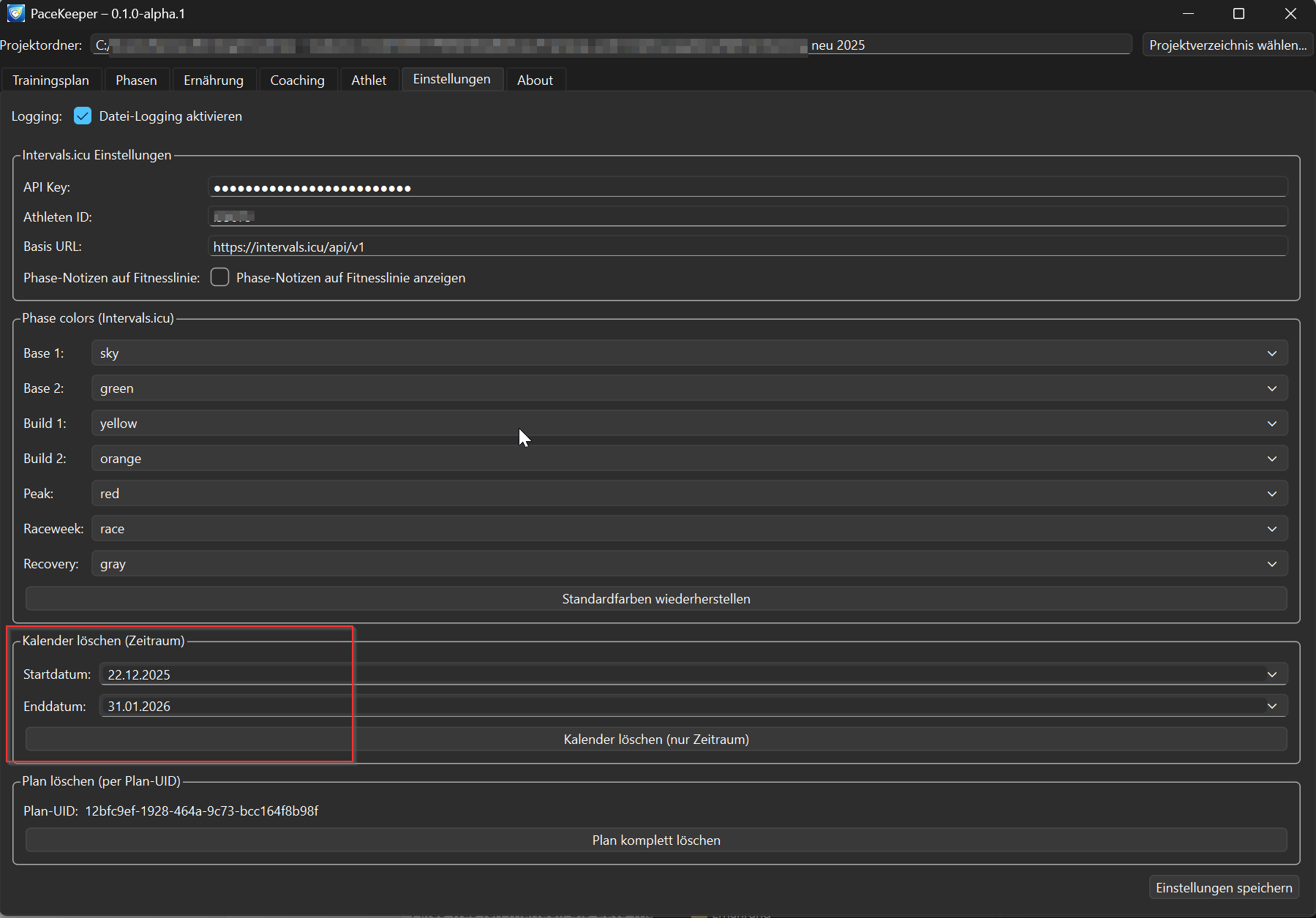The width and height of the screenshot is (1316, 918).
Task: Open the Raceweek color dropdown
Action: (688, 529)
